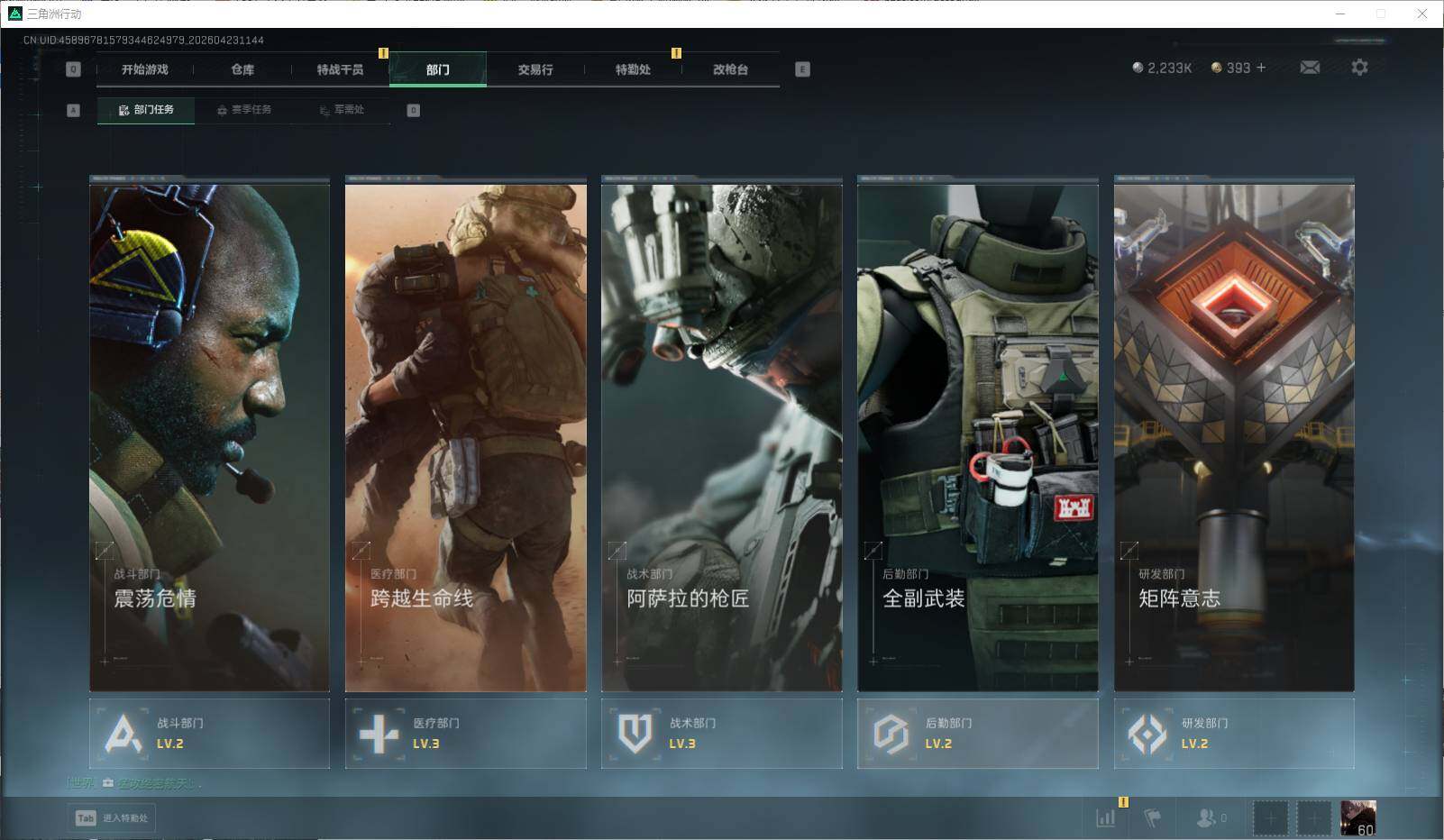The height and width of the screenshot is (840, 1444).
Task: Click the second empty squad slot plus
Action: pyautogui.click(x=1313, y=818)
